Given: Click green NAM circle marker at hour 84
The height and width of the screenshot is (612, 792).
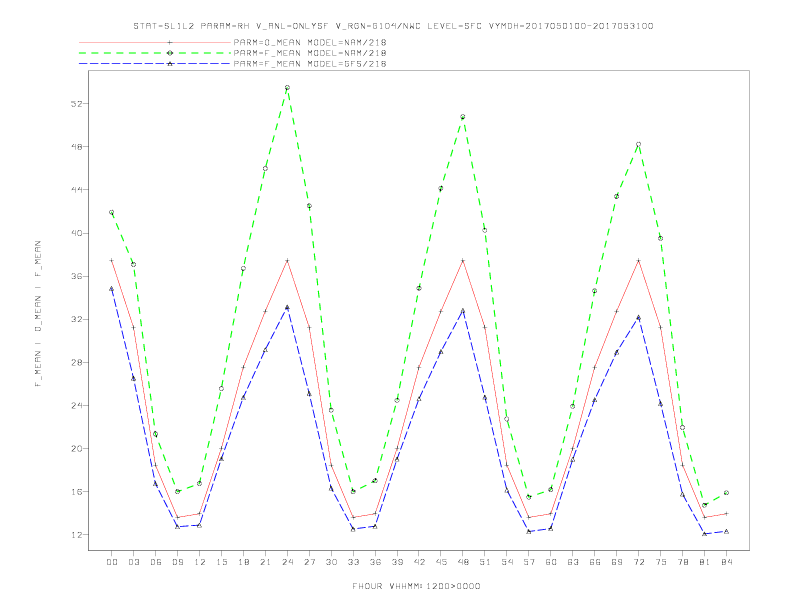Looking at the screenshot, I should [x=726, y=493].
